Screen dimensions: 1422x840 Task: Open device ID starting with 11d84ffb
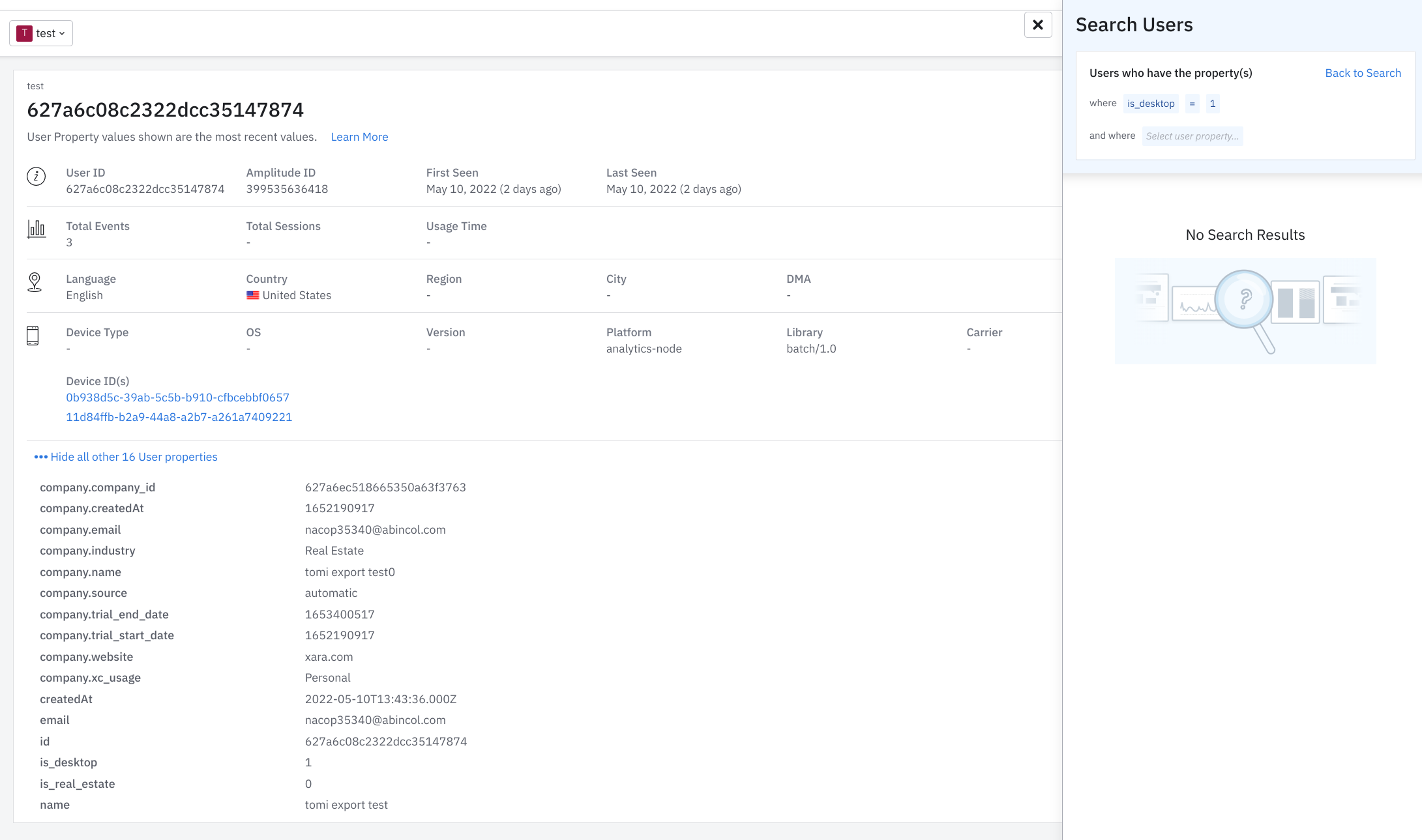pos(179,417)
